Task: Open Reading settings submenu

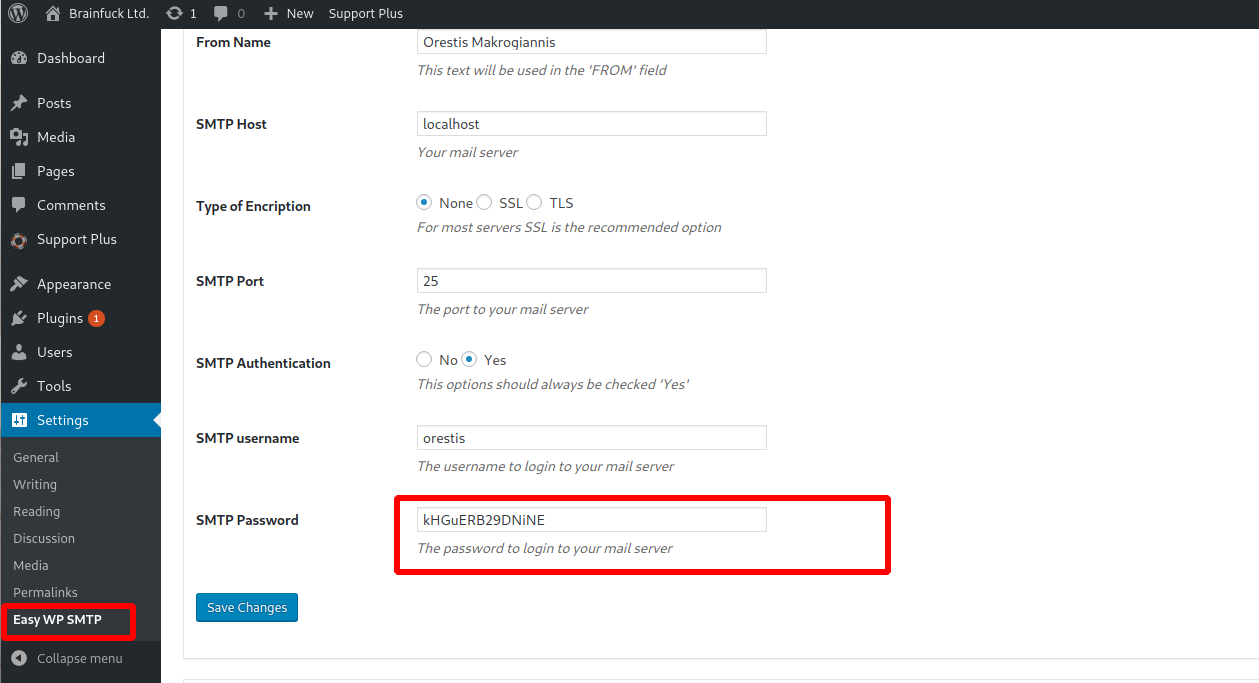Action: (37, 511)
